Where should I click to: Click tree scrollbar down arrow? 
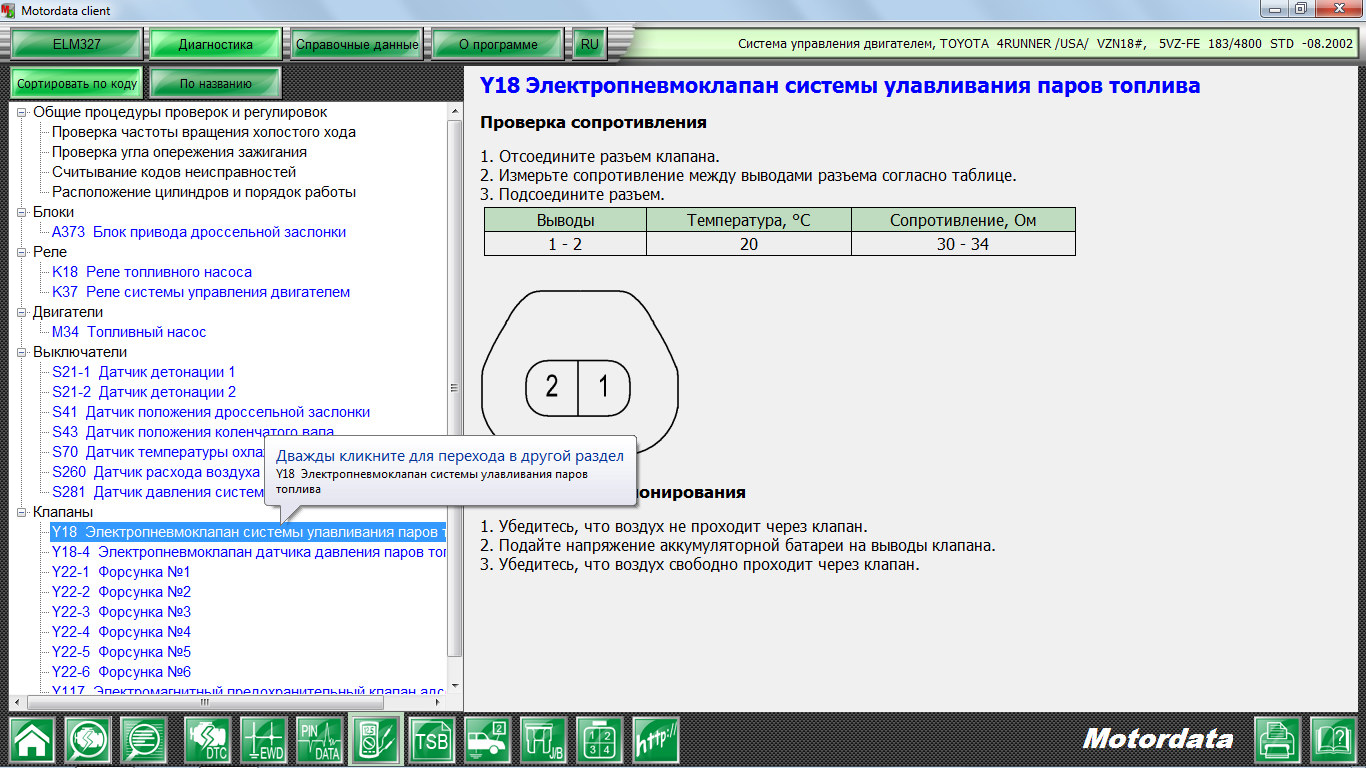click(456, 684)
